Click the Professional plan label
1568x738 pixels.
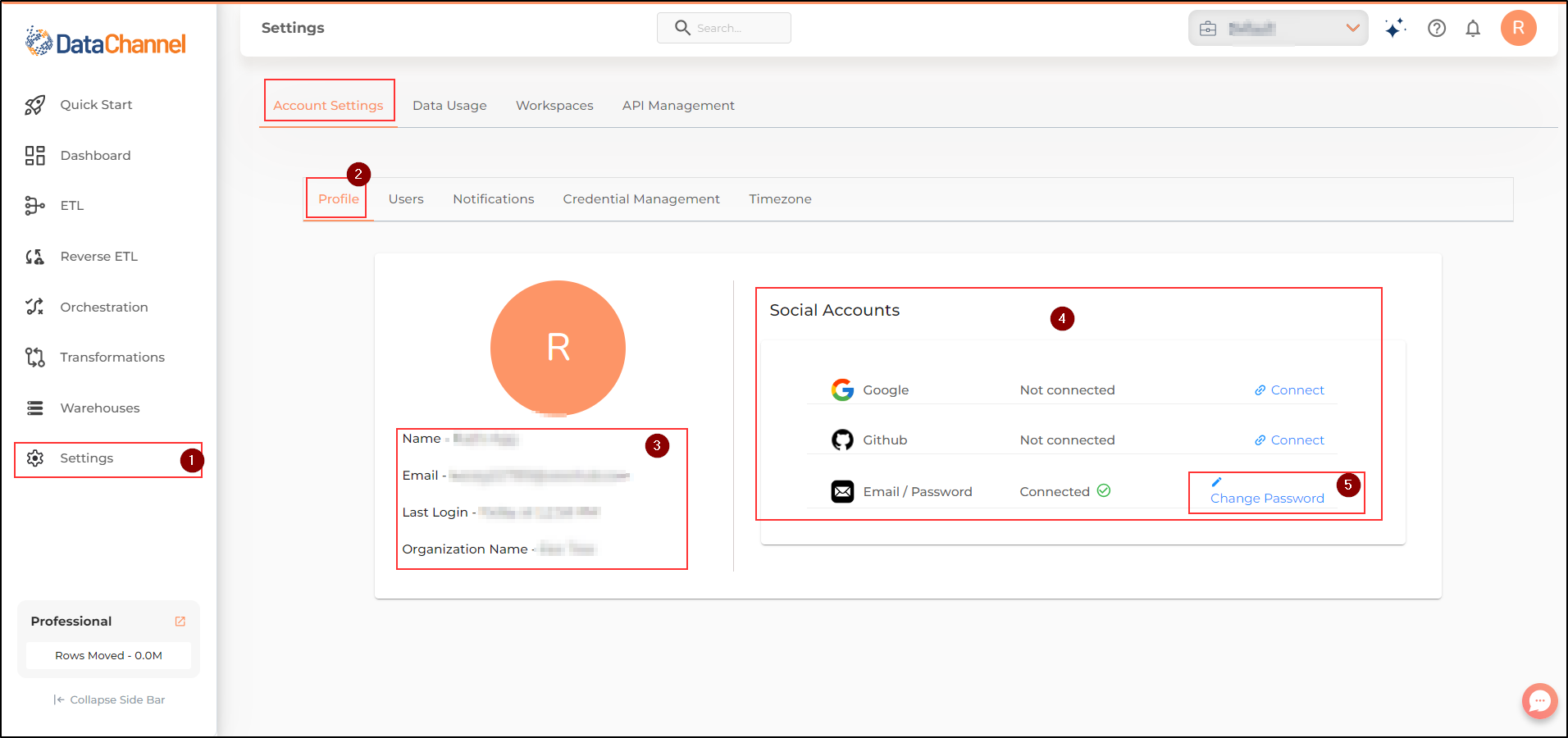pyautogui.click(x=71, y=622)
